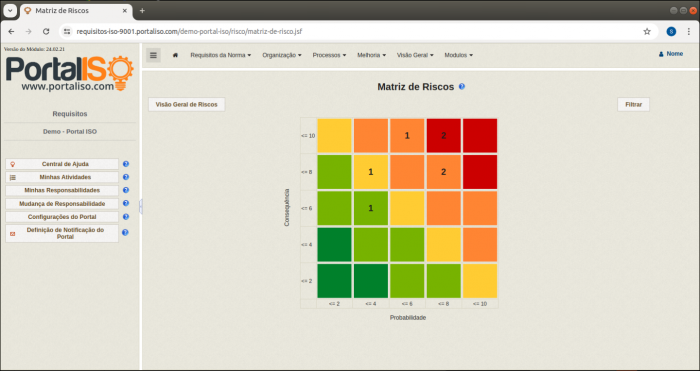This screenshot has width=700, height=371.
Task: Bookmark page with the star icon
Action: (647, 31)
